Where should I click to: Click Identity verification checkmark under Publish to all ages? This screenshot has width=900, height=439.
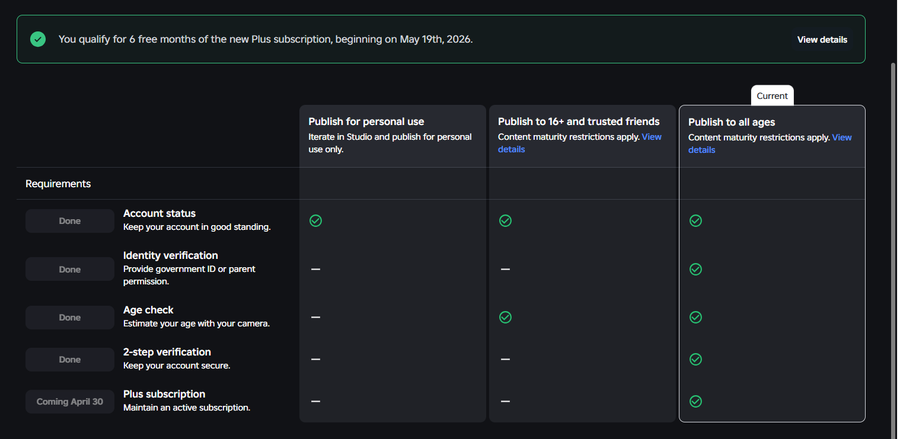(695, 269)
